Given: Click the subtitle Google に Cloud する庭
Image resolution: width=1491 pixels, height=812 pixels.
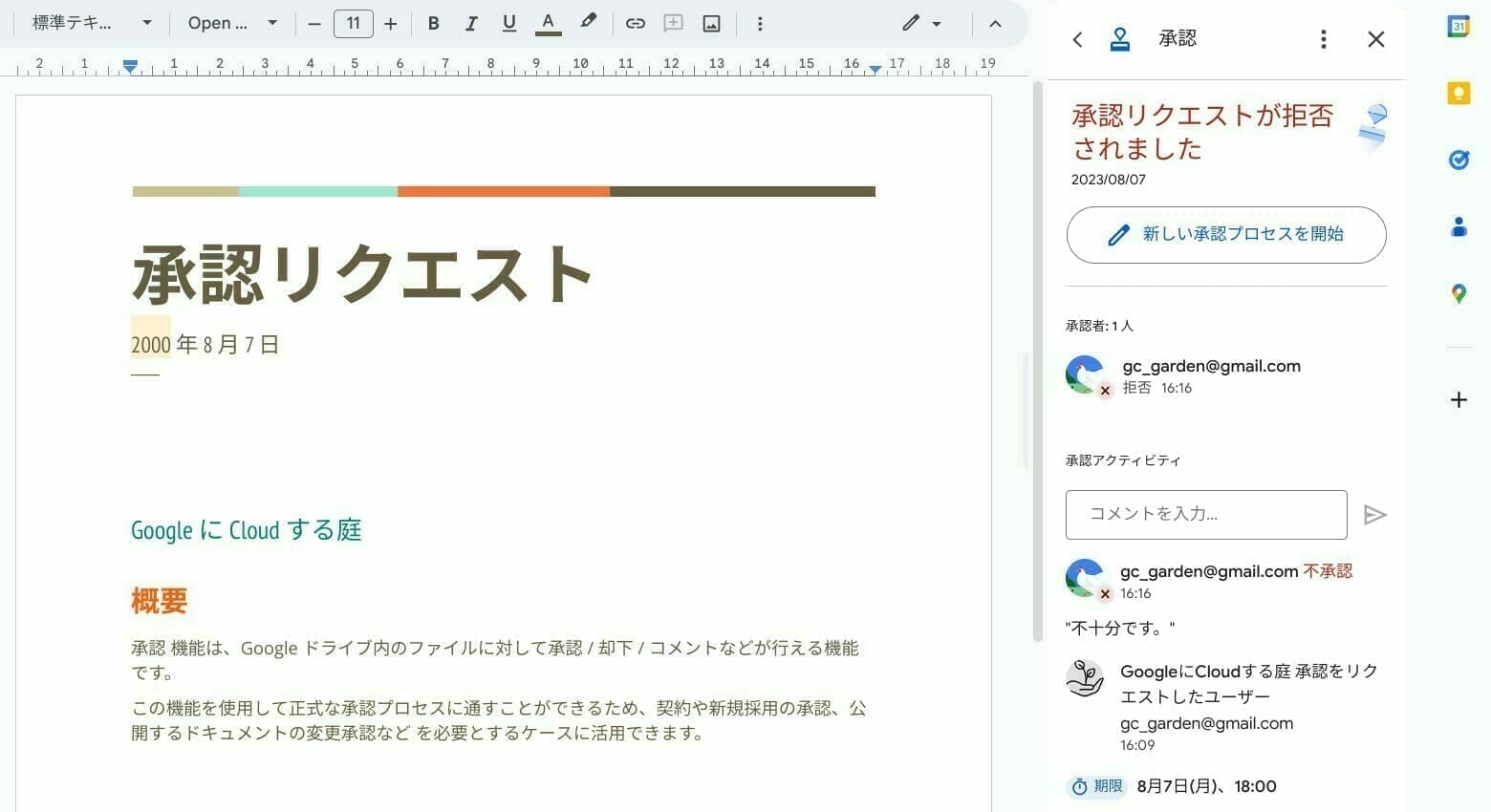Looking at the screenshot, I should pyautogui.click(x=247, y=530).
